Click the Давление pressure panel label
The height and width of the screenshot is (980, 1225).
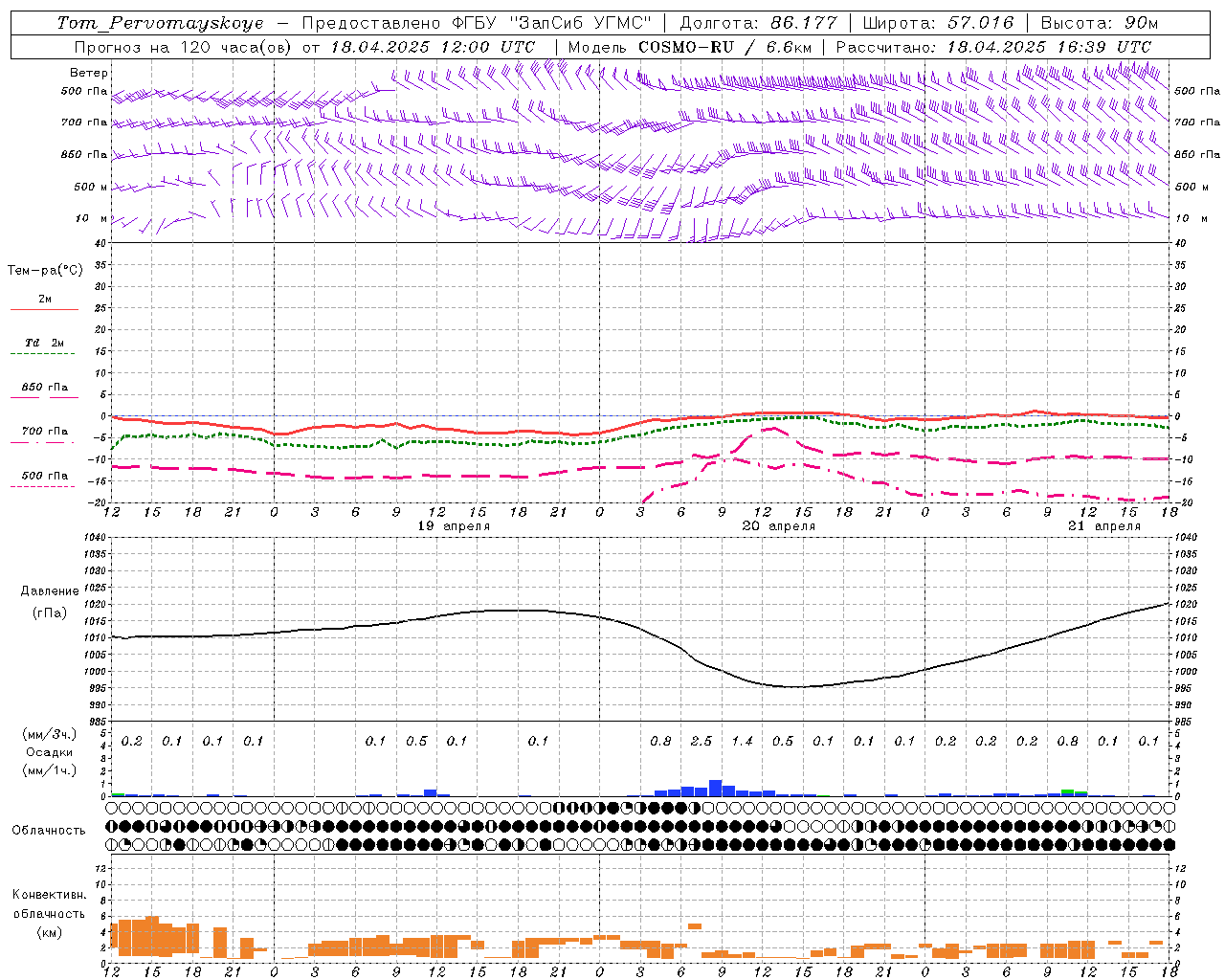[x=50, y=591]
